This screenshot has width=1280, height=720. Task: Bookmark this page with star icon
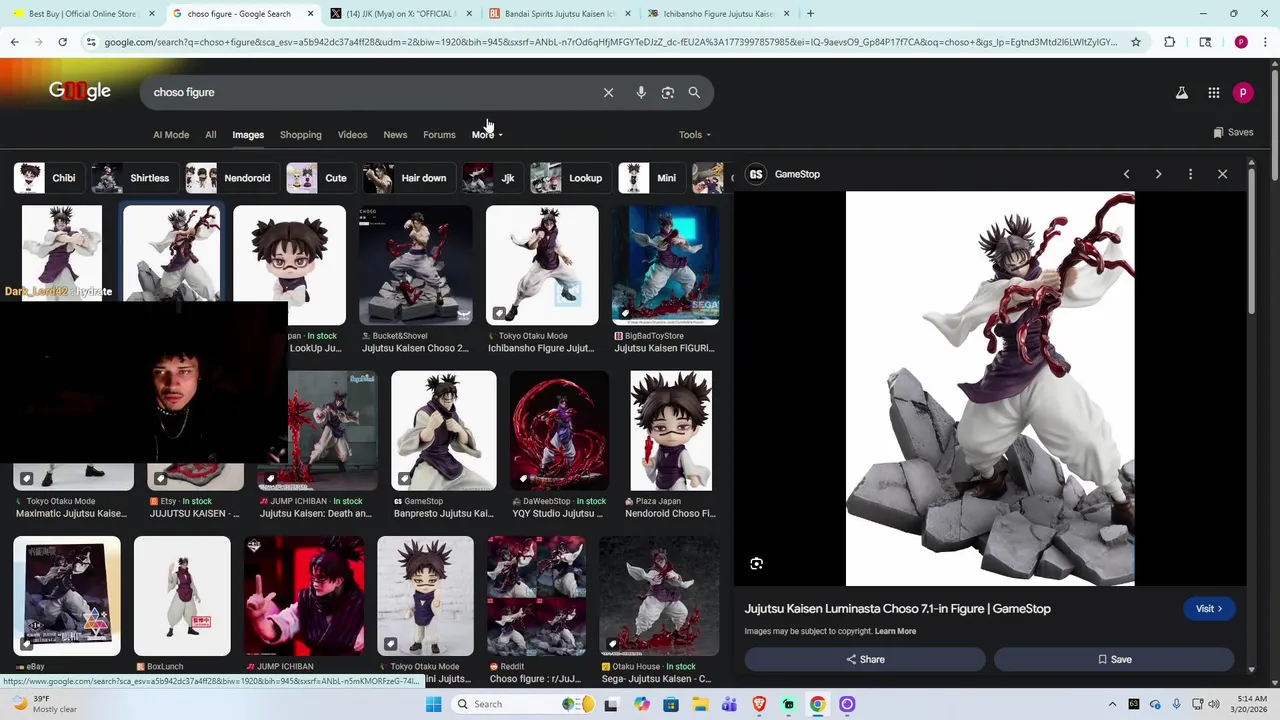coord(1136,42)
